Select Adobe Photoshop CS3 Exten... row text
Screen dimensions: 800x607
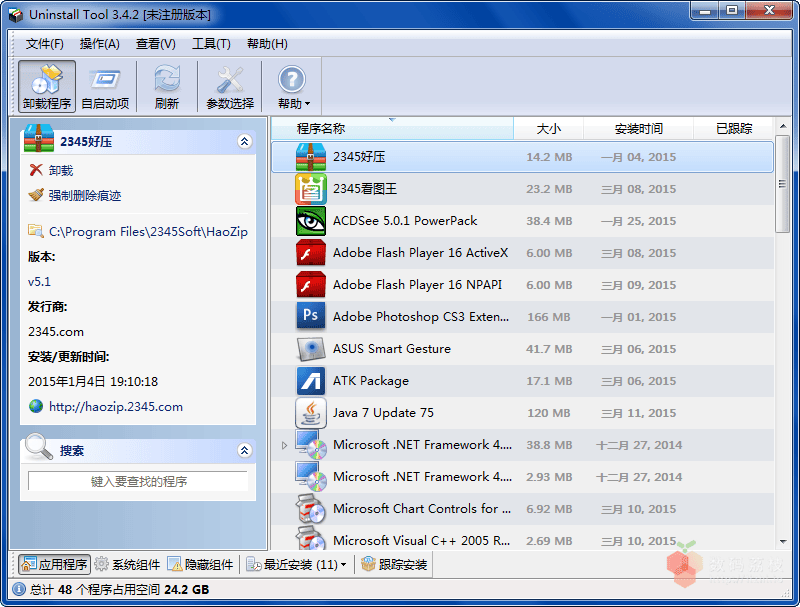421,317
